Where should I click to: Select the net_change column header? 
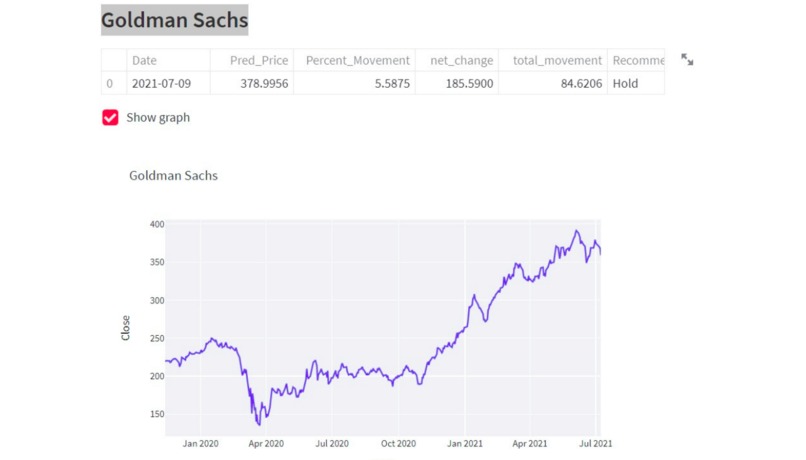pos(457,60)
